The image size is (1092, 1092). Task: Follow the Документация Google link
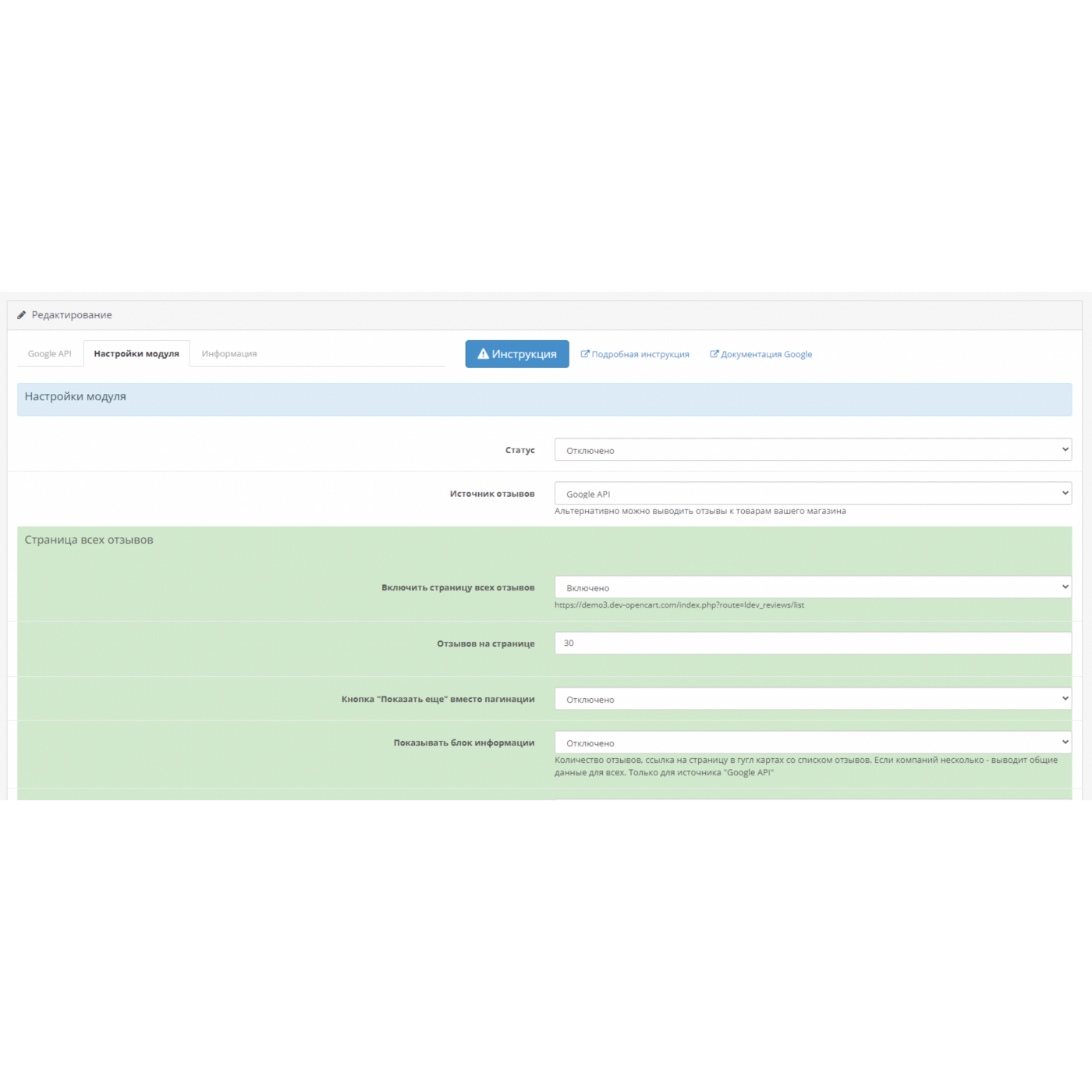766,355
